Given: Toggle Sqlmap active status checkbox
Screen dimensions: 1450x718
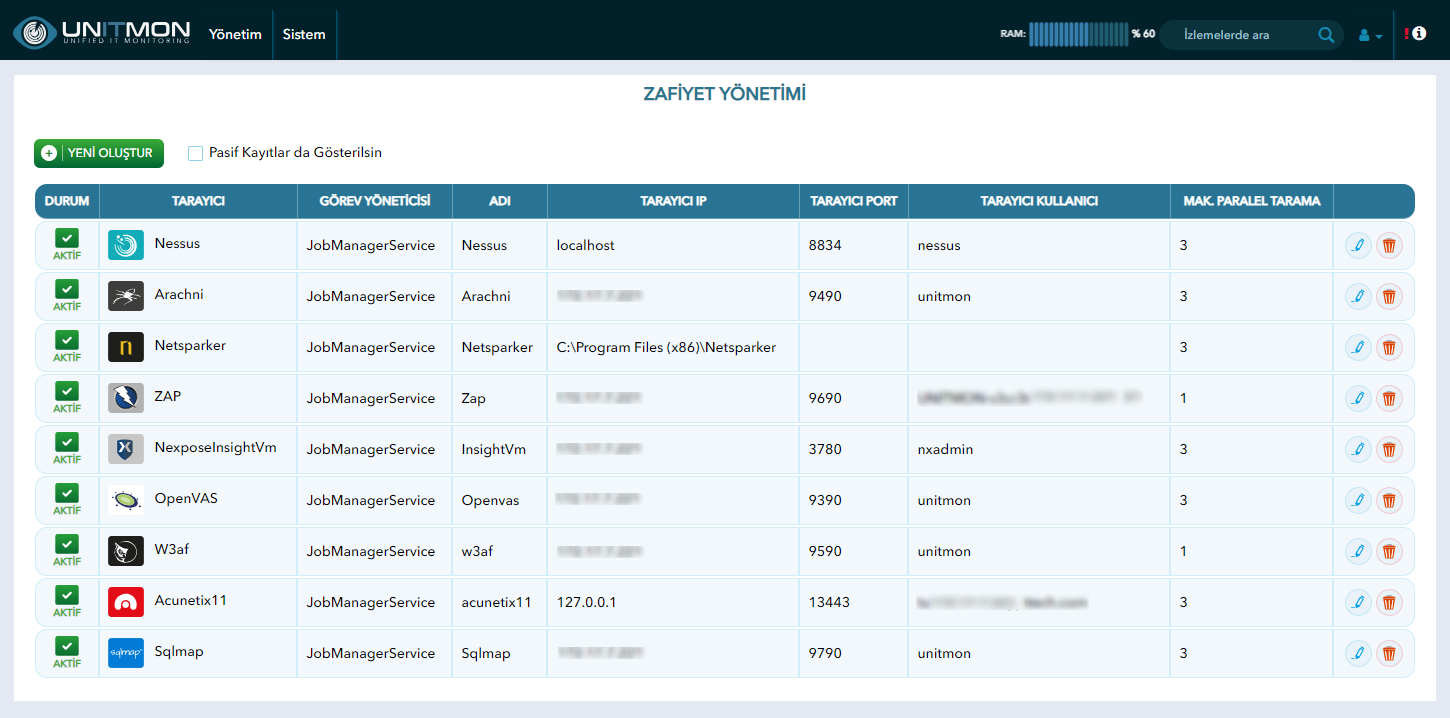Looking at the screenshot, I should coord(67,646).
